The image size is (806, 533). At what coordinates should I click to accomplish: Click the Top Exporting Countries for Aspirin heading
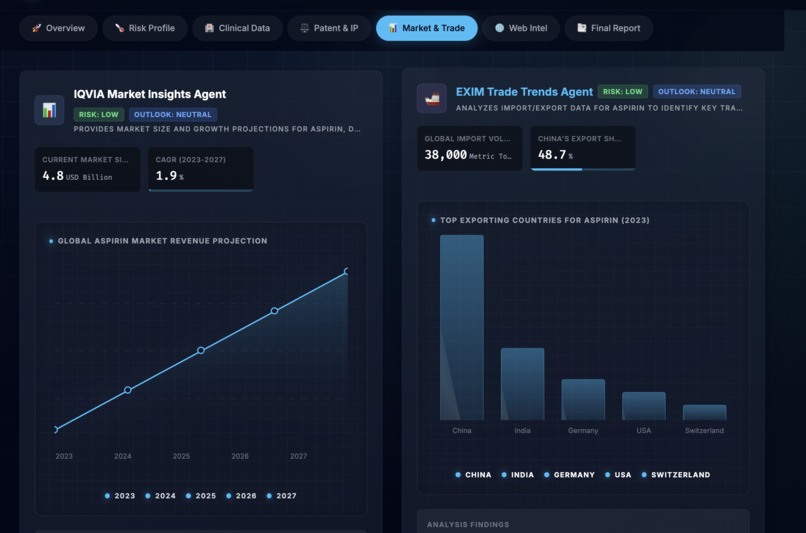tap(545, 220)
